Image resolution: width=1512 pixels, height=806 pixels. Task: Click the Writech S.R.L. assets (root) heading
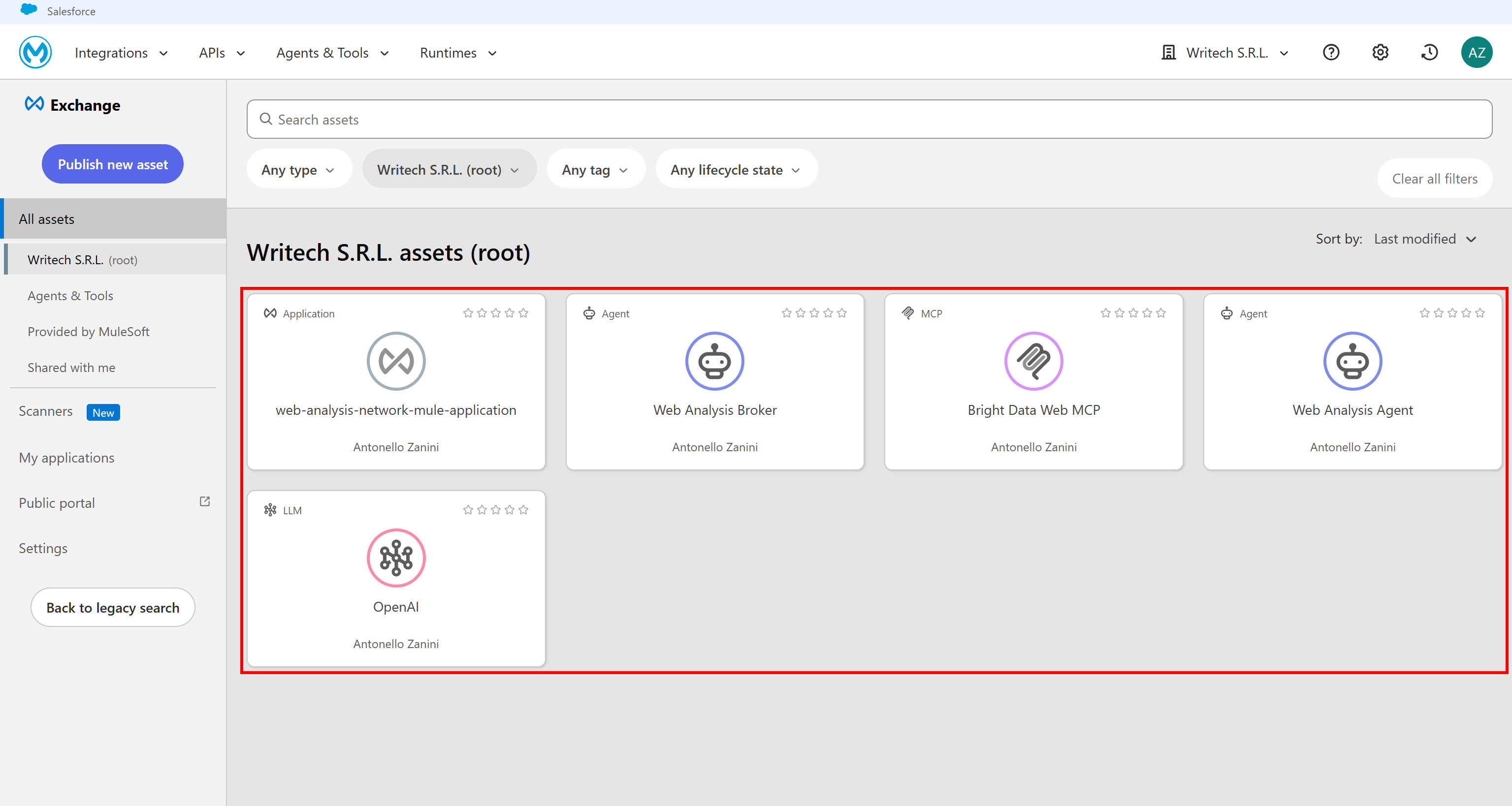pos(388,253)
